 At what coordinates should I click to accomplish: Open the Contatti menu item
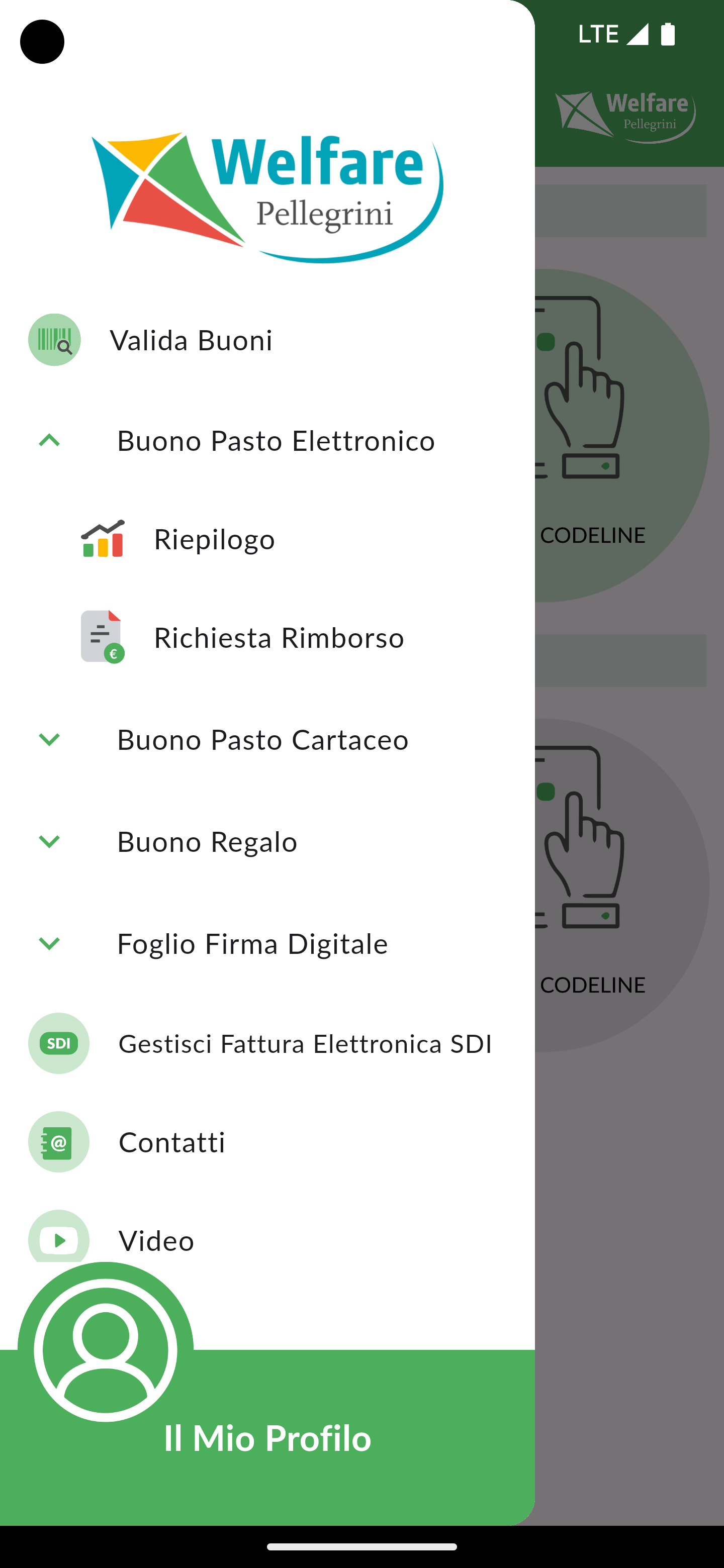pos(267,1142)
